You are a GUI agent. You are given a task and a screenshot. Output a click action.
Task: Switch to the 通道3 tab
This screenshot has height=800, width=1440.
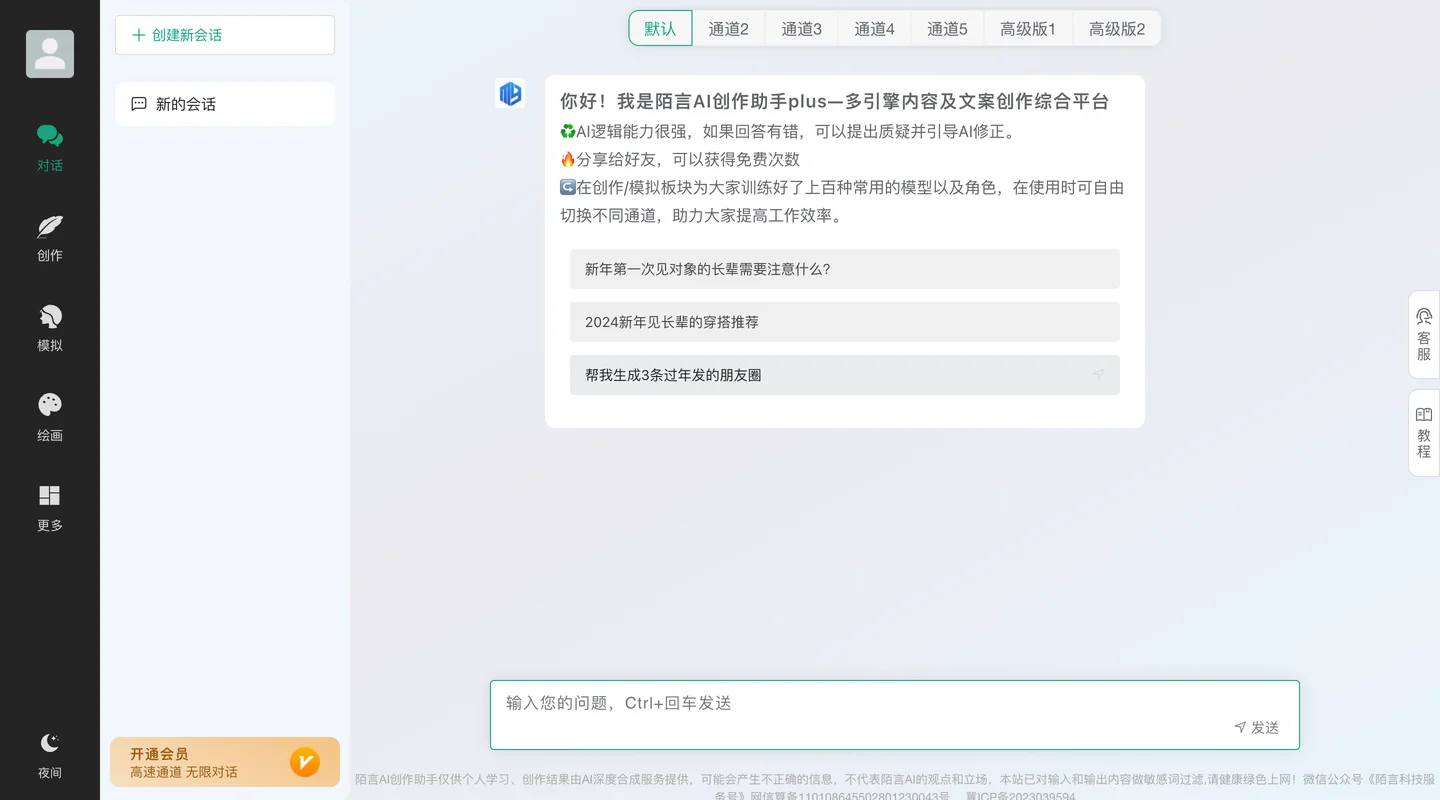click(801, 28)
